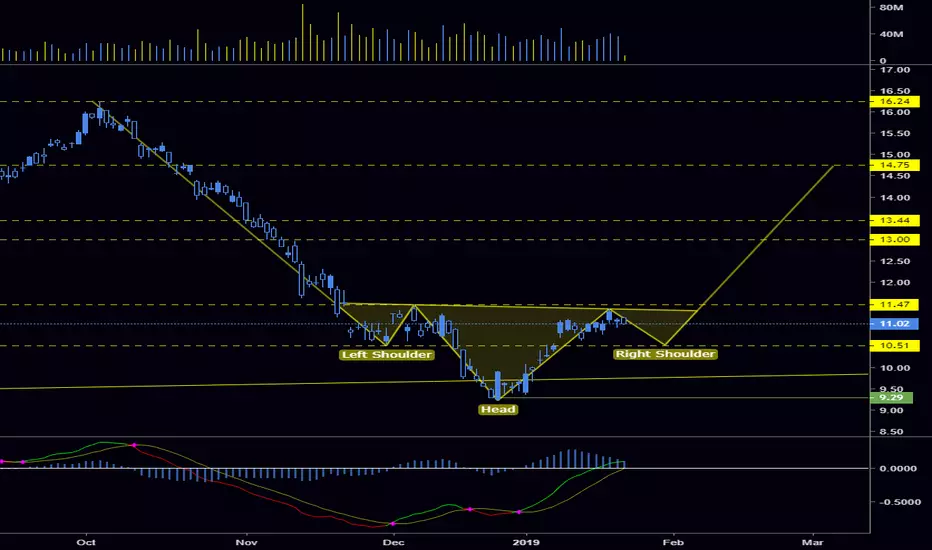Click the tallest volume bar in November
Screen dimensions: 932x550
[303, 33]
